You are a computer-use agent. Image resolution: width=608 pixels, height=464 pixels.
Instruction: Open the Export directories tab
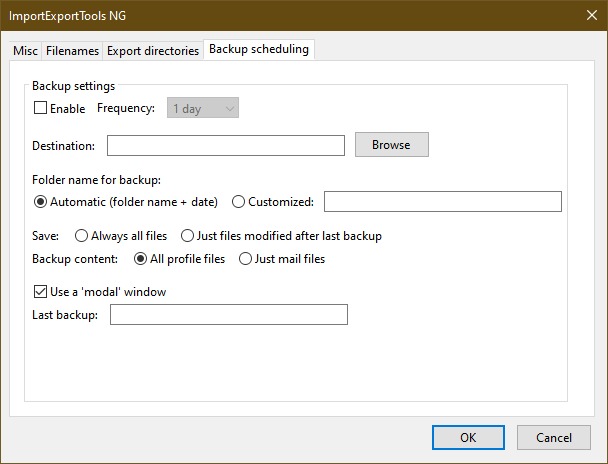(x=153, y=51)
